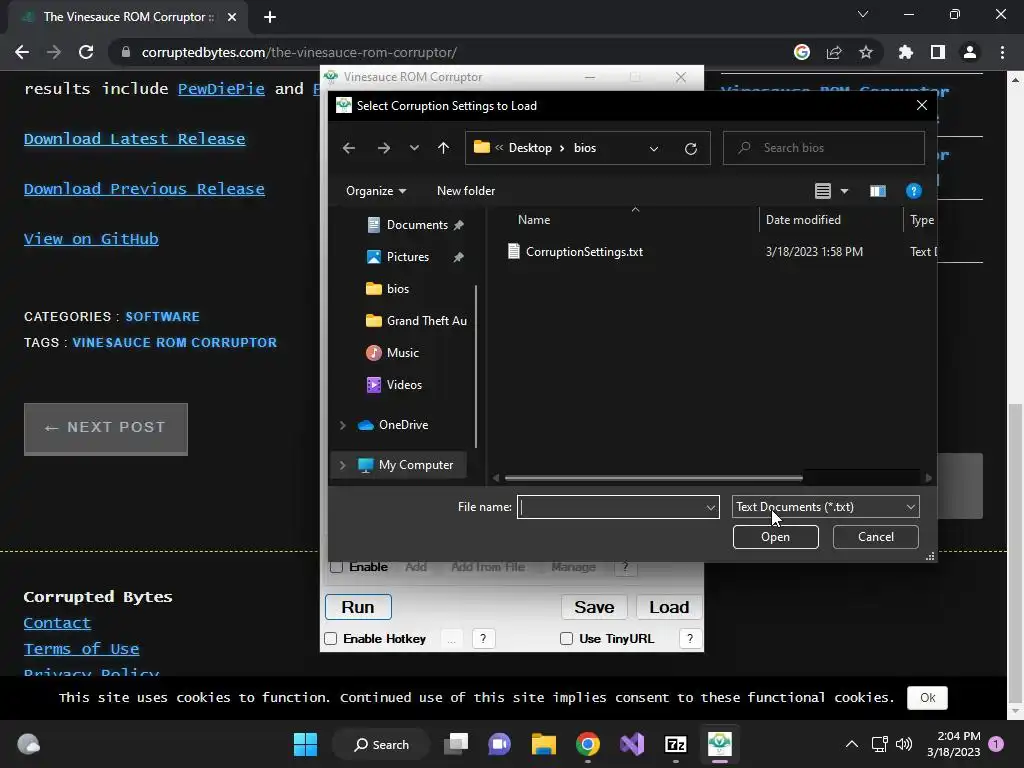The image size is (1024, 768).
Task: Share this page icon in Chrome
Action: click(834, 52)
